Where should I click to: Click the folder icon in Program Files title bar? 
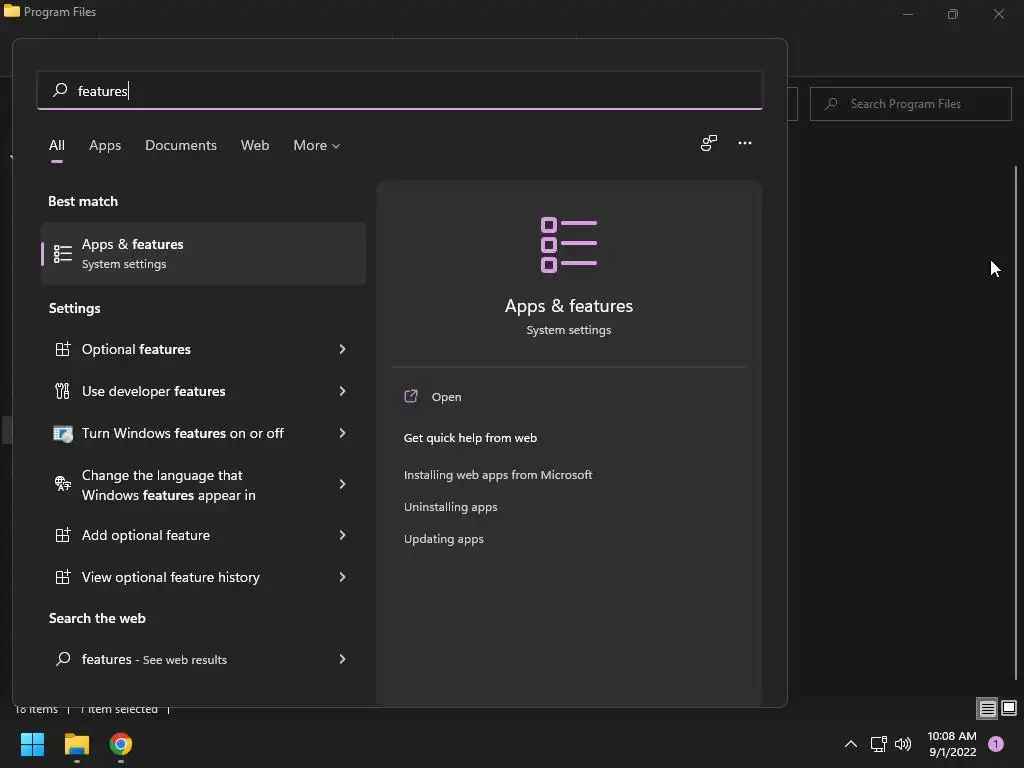pyautogui.click(x=12, y=11)
